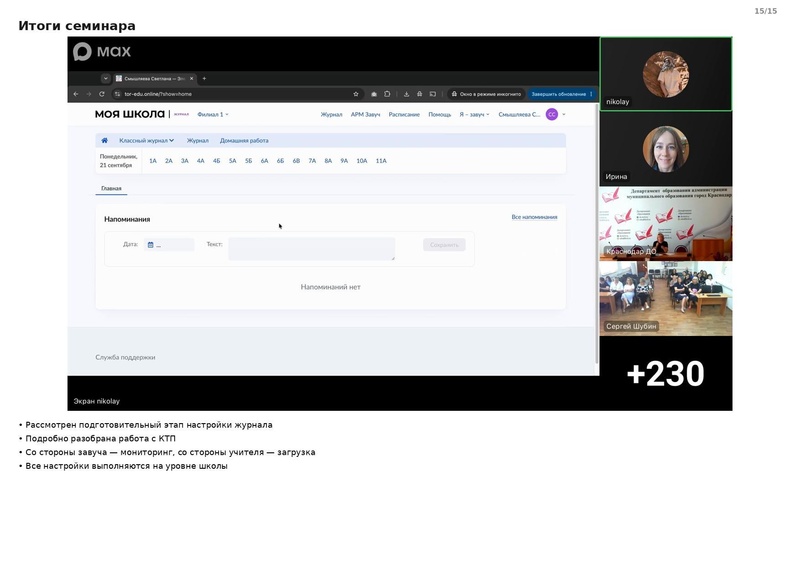Click Завершить обновление button
Screen dimensions: 800x566
click(558, 94)
